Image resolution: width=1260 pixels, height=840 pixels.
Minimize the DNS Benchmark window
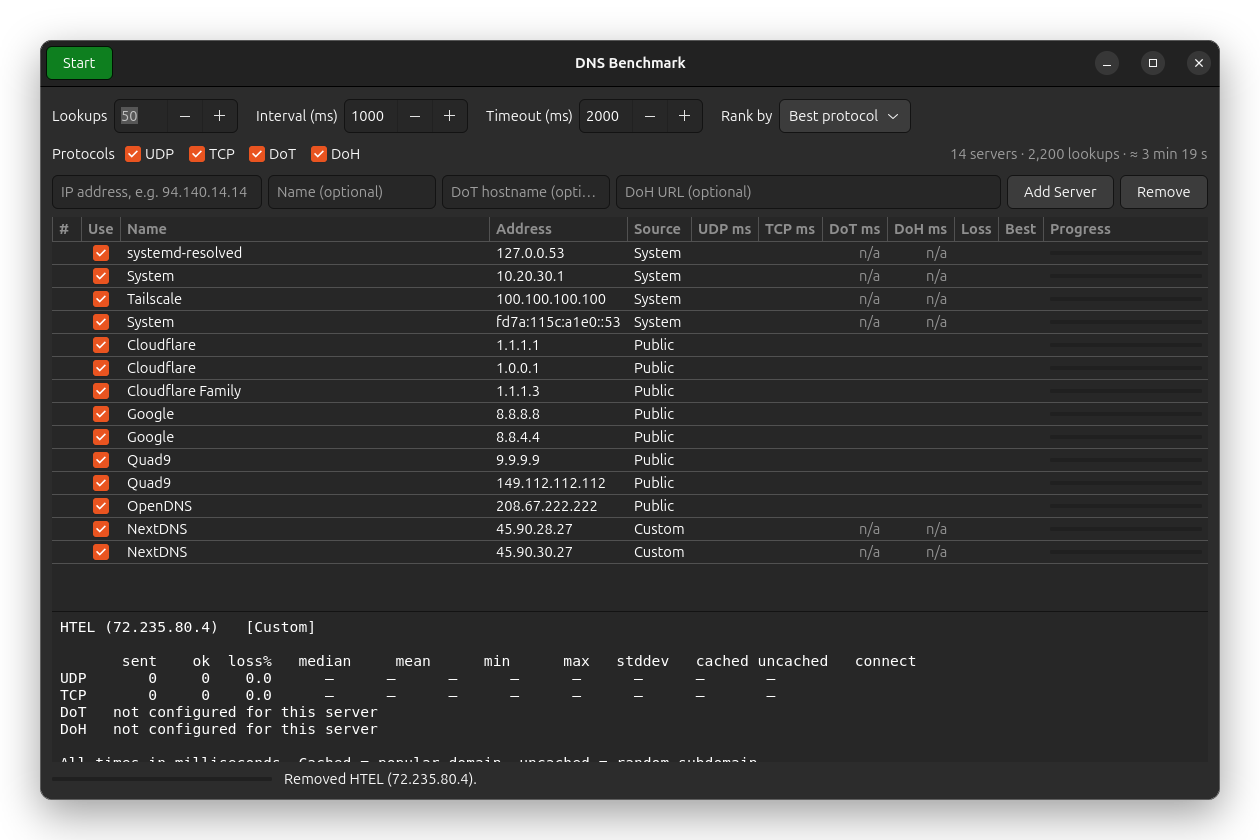pos(1106,63)
